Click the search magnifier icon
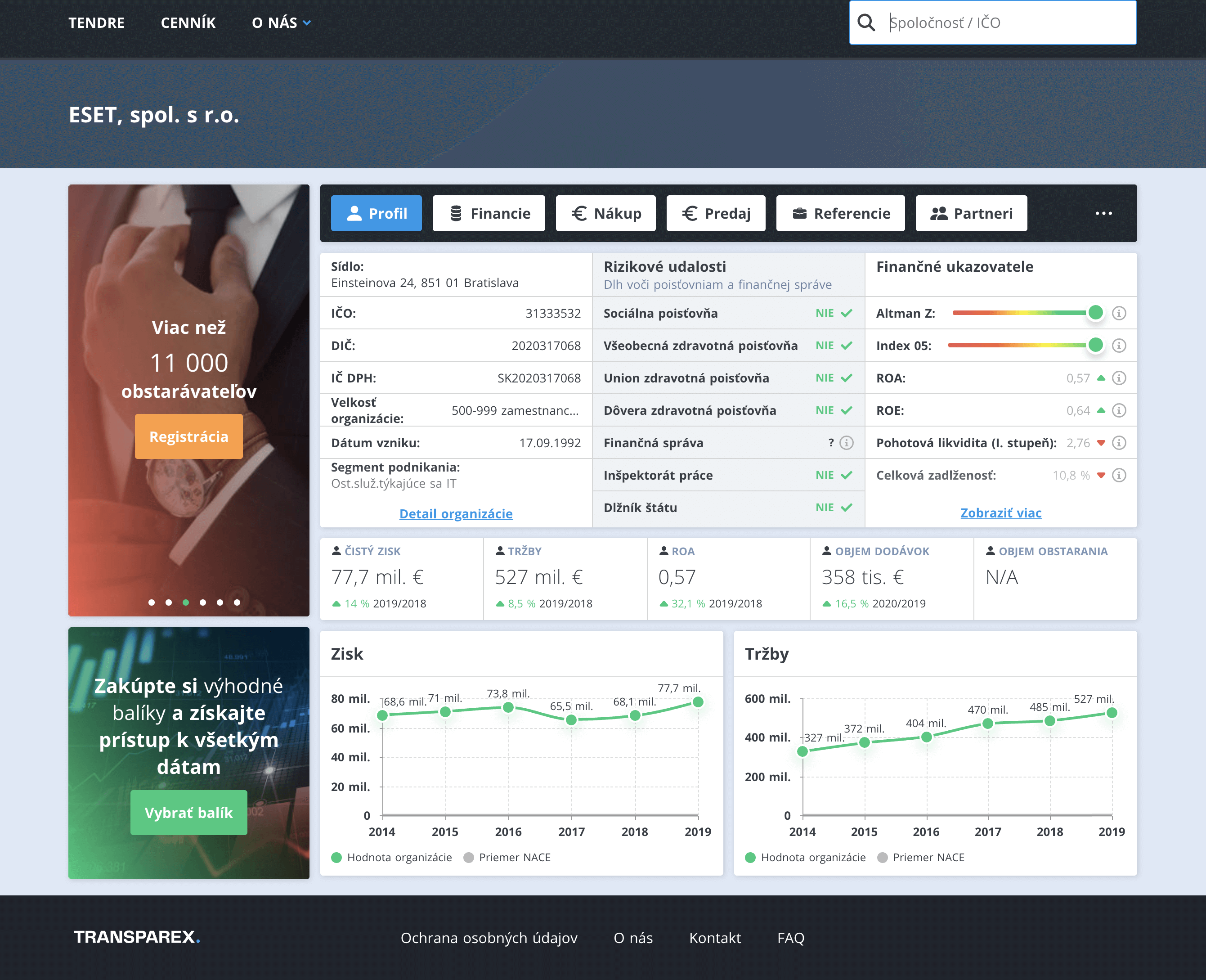The image size is (1206, 980). [865, 22]
